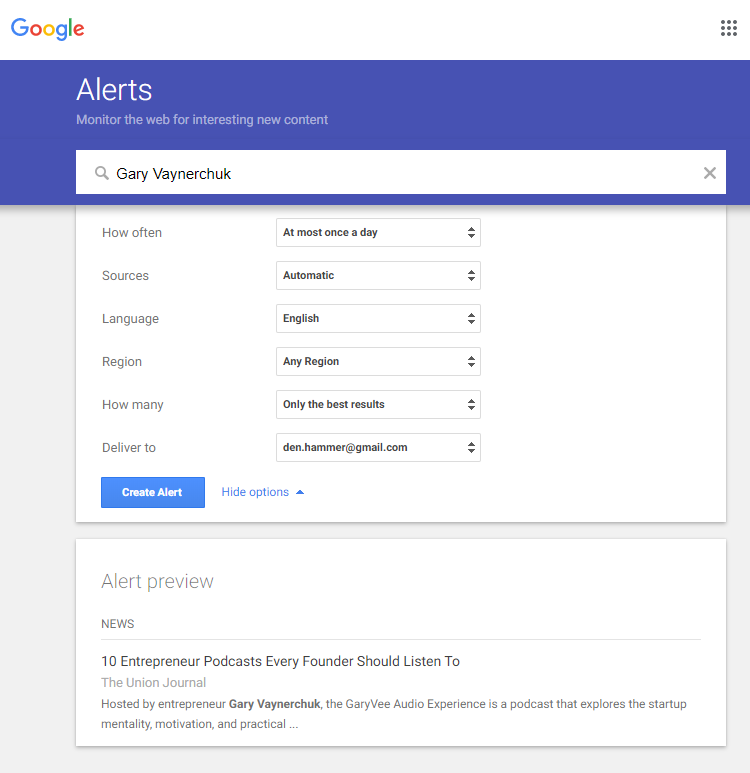750x773 pixels.
Task: Open the How many dropdown
Action: click(x=378, y=405)
